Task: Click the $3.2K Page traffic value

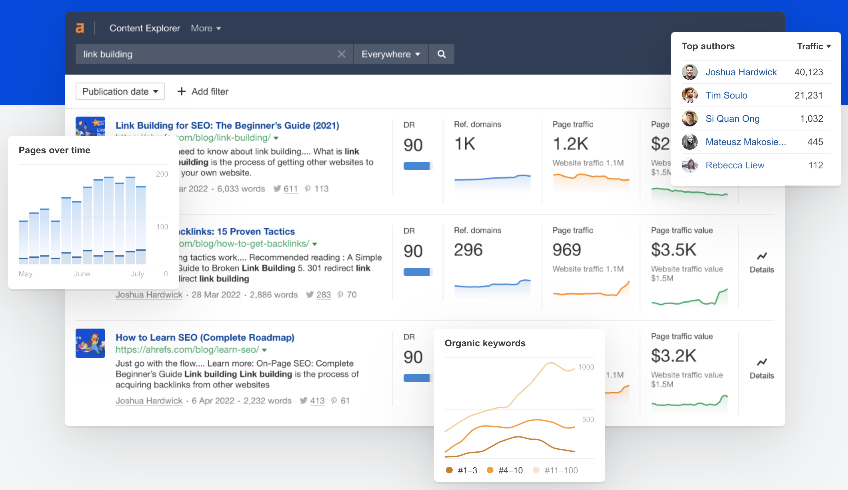Action: 674,356
